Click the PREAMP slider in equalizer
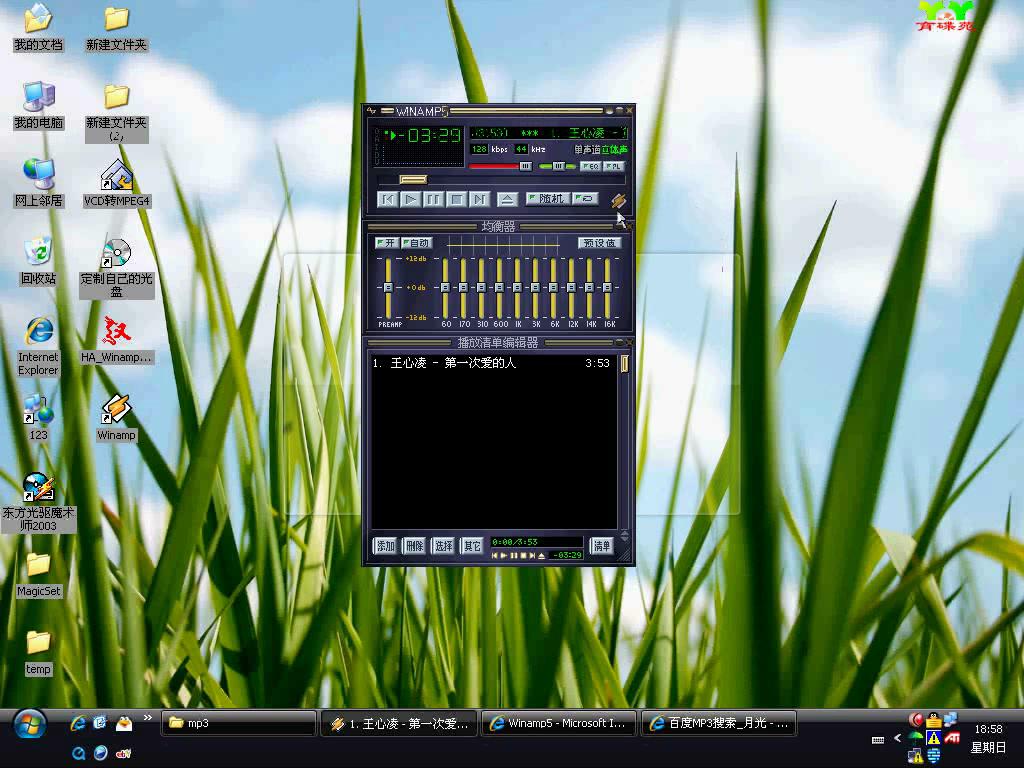This screenshot has width=1024, height=768. tap(388, 288)
